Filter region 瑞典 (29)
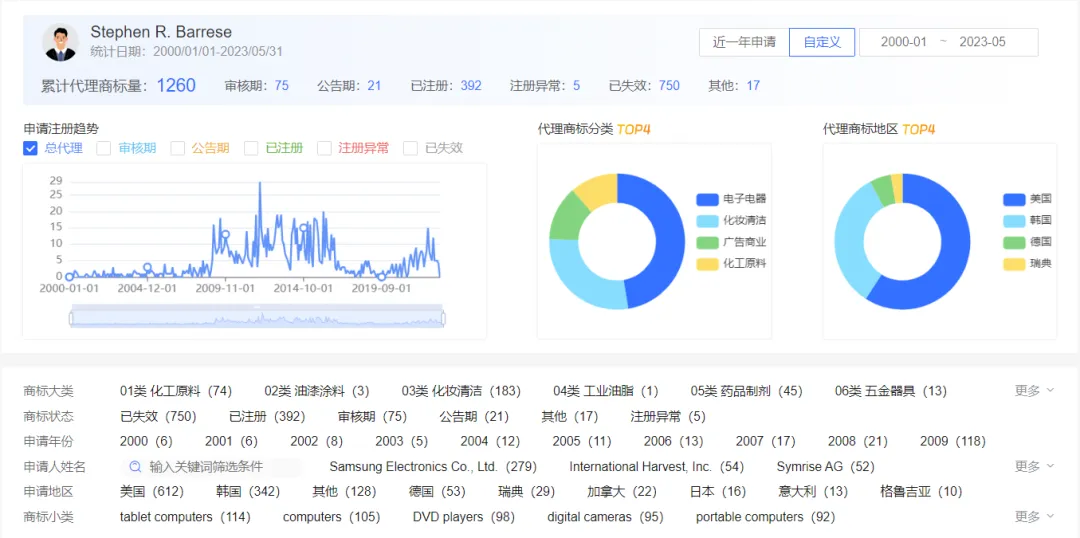This screenshot has height=538, width=1080. 527,491
